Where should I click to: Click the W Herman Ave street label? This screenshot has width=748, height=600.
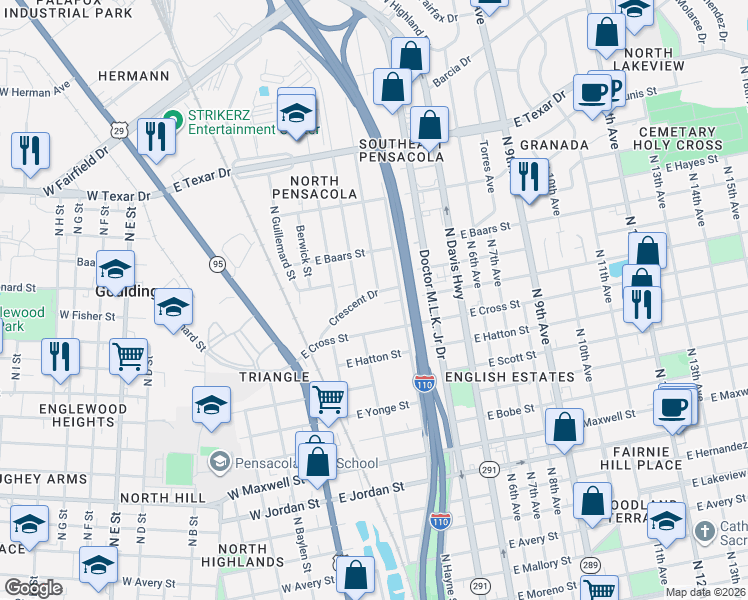(35, 89)
